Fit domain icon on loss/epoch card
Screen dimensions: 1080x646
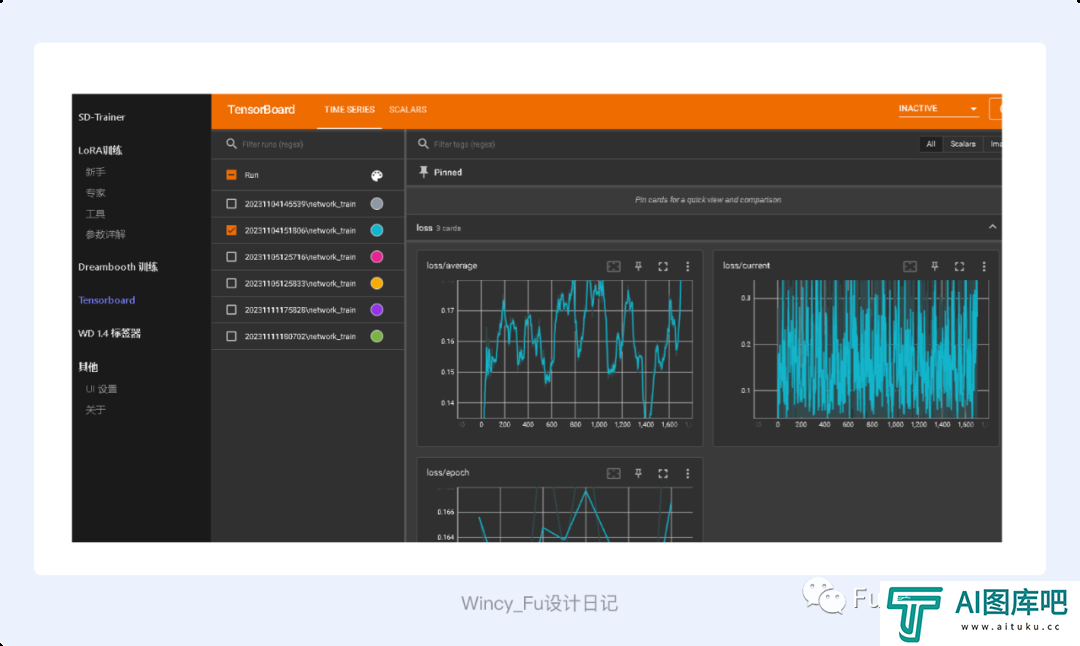pos(613,473)
